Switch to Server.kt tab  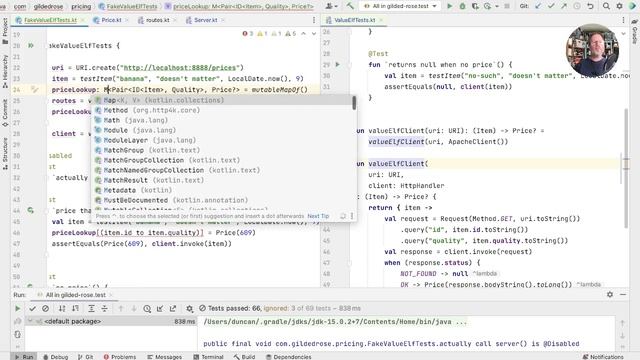[205, 20]
